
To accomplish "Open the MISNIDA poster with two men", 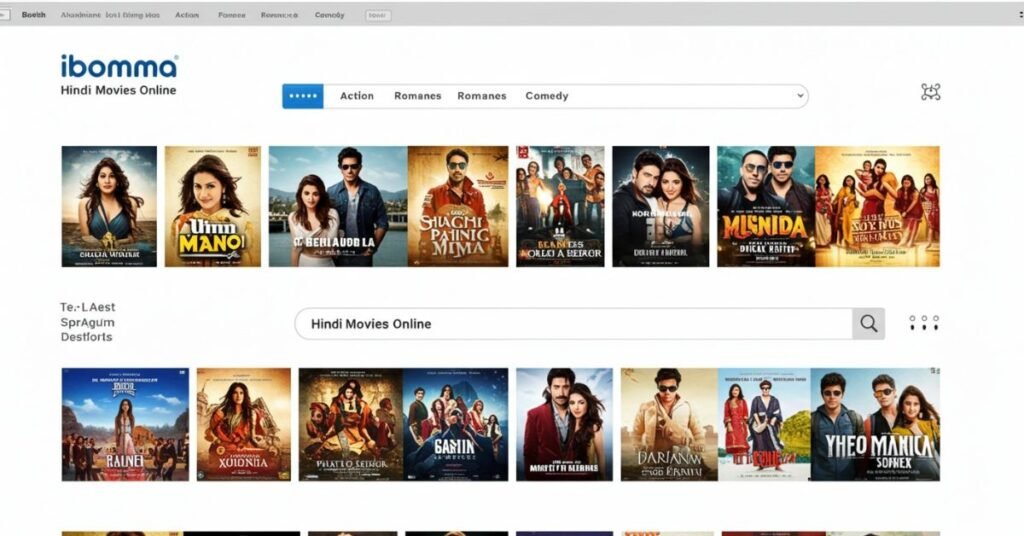I will click(x=766, y=206).
